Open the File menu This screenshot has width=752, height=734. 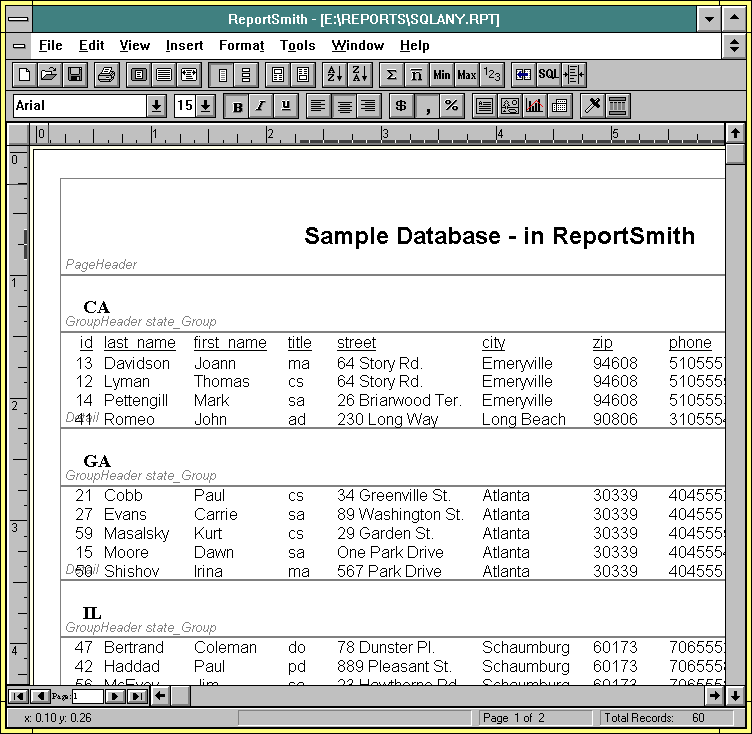pyautogui.click(x=50, y=46)
